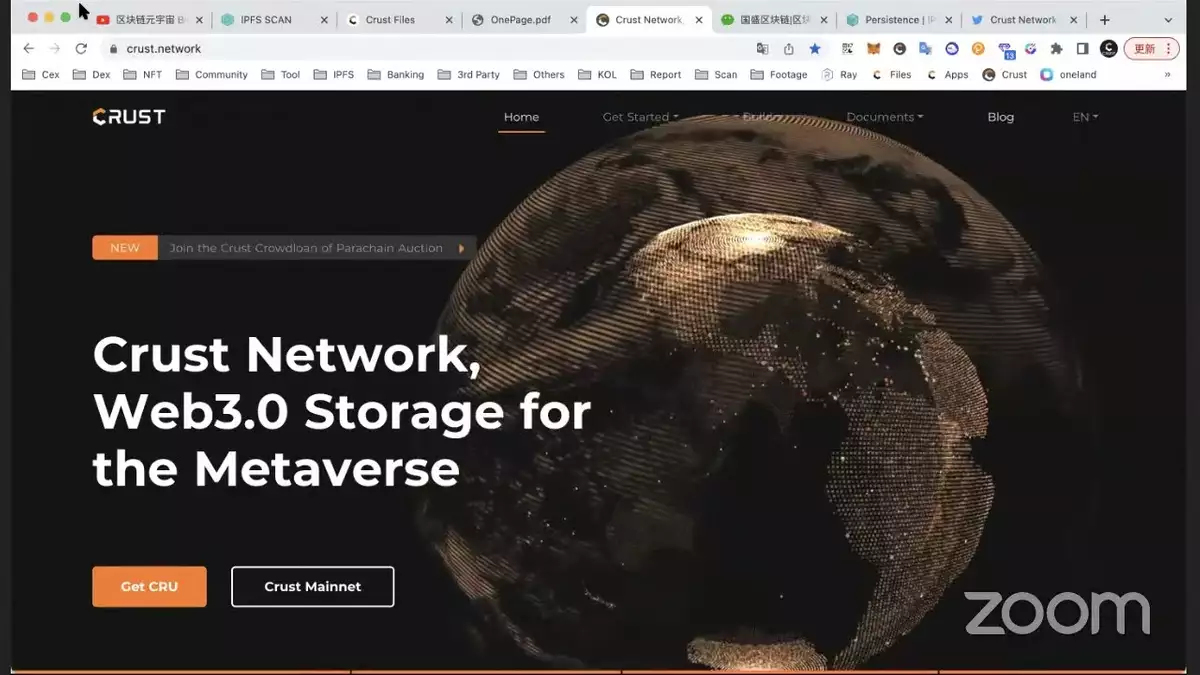Open the Apps bookmark
1200x675 pixels.
948,75
